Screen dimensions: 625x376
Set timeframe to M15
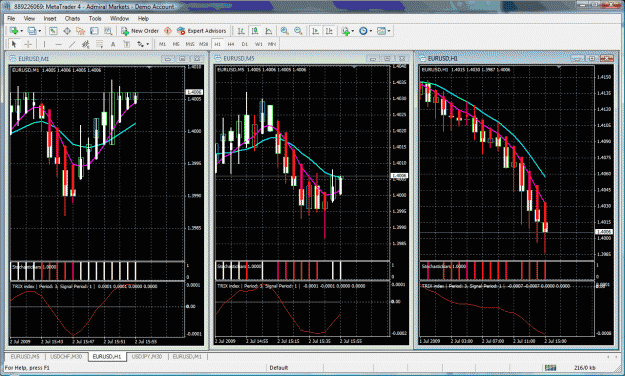pos(190,44)
